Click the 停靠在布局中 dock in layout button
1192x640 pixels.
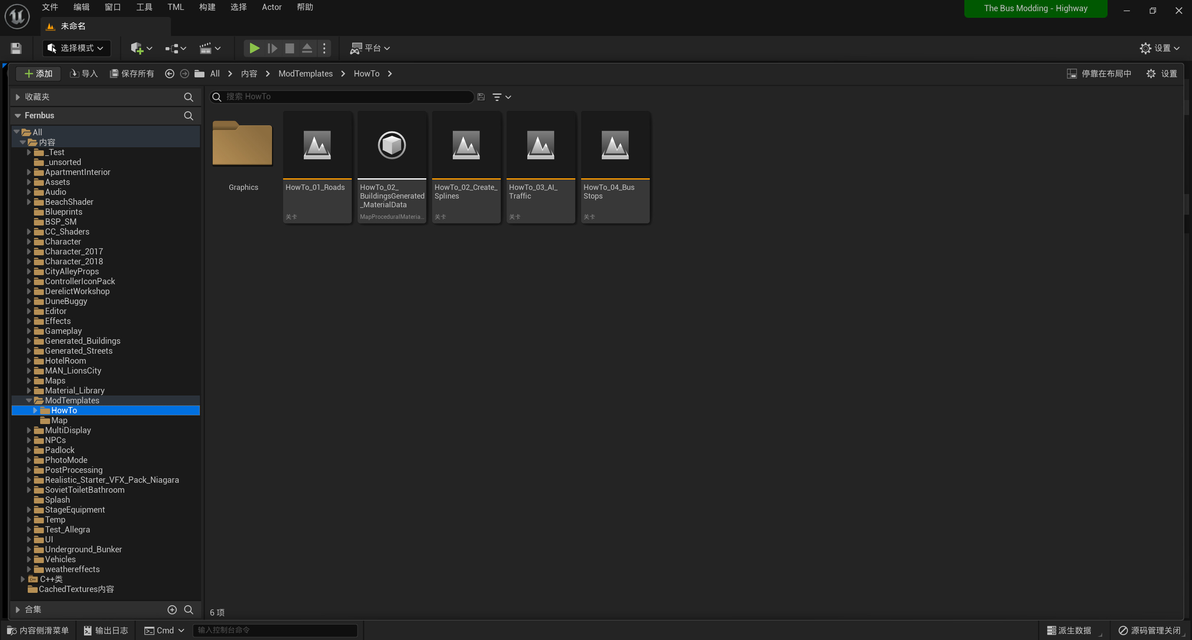click(1099, 74)
